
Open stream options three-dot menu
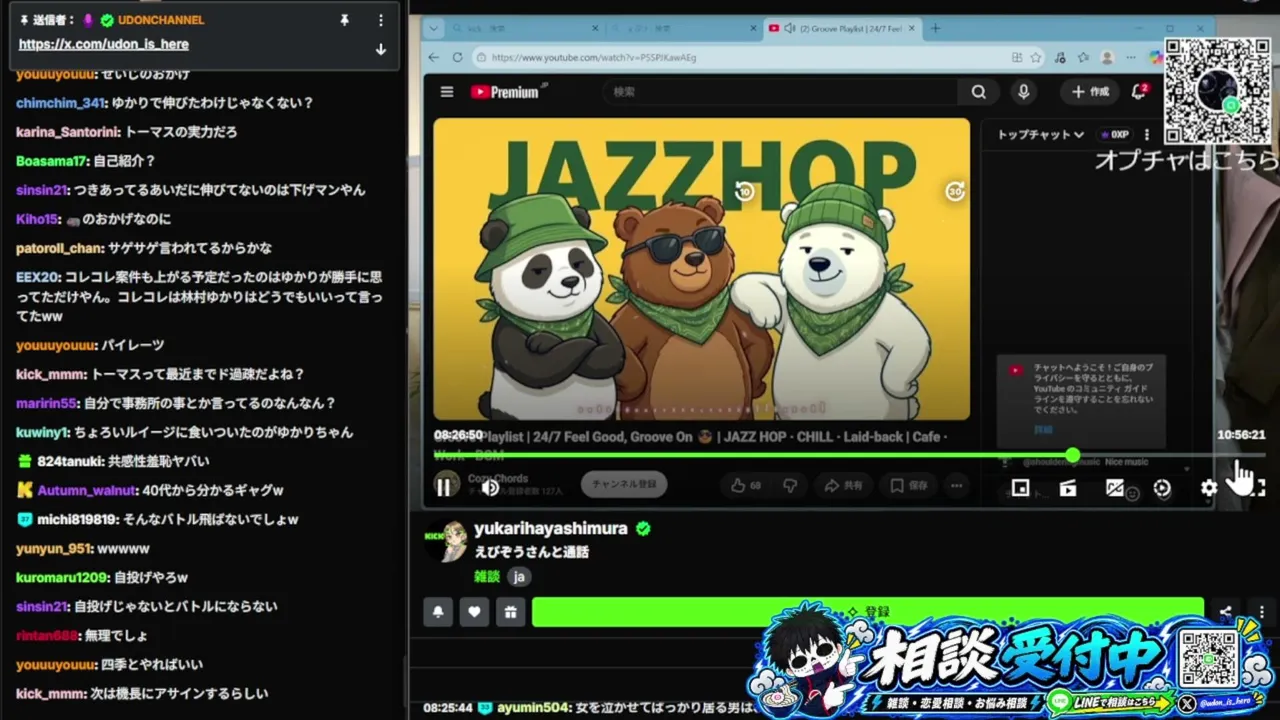1262,612
